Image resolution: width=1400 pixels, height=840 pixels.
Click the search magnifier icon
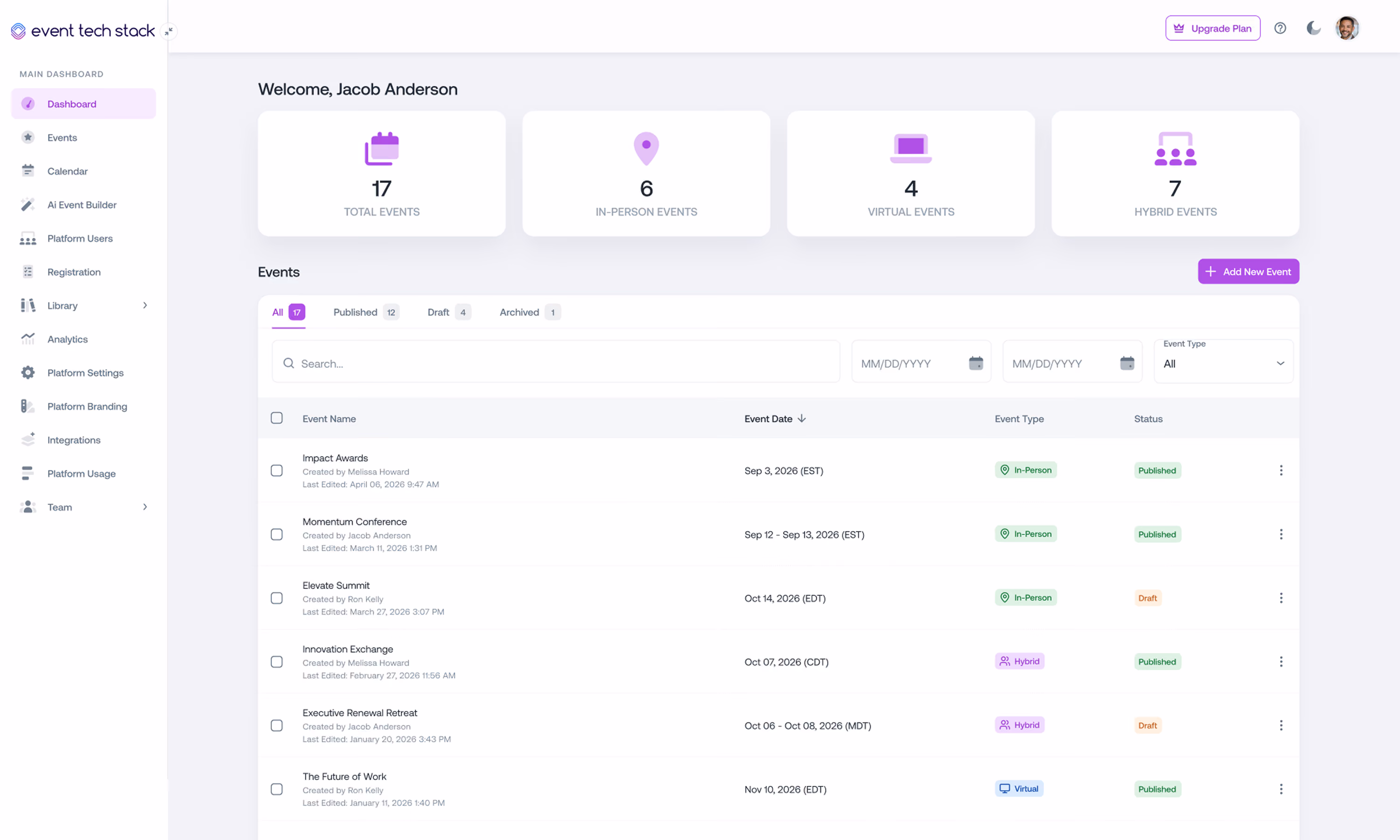pos(288,363)
